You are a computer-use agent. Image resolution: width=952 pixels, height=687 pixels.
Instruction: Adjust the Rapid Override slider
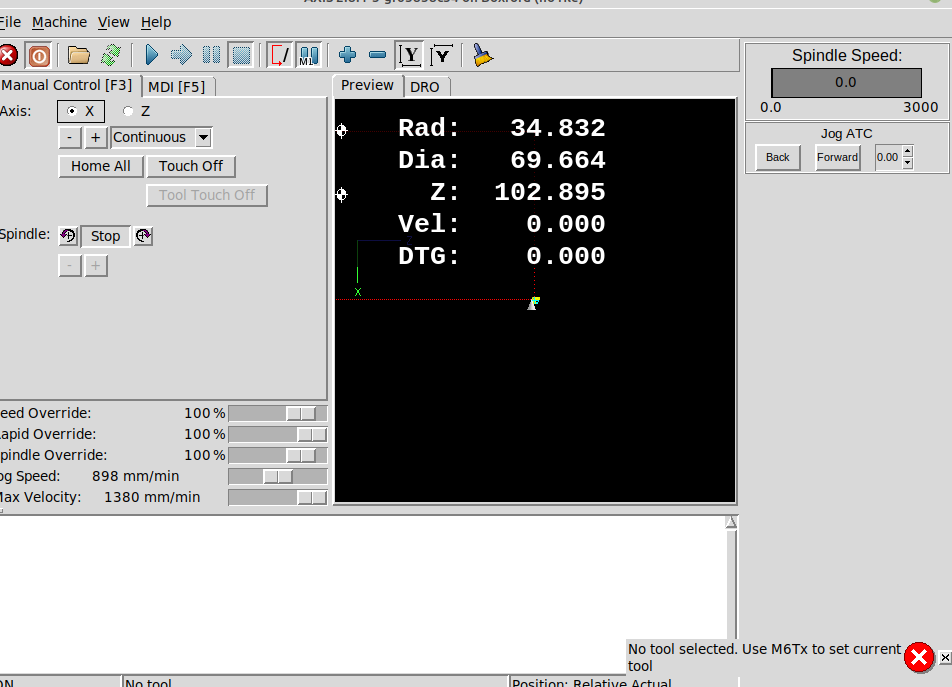pyautogui.click(x=277, y=435)
